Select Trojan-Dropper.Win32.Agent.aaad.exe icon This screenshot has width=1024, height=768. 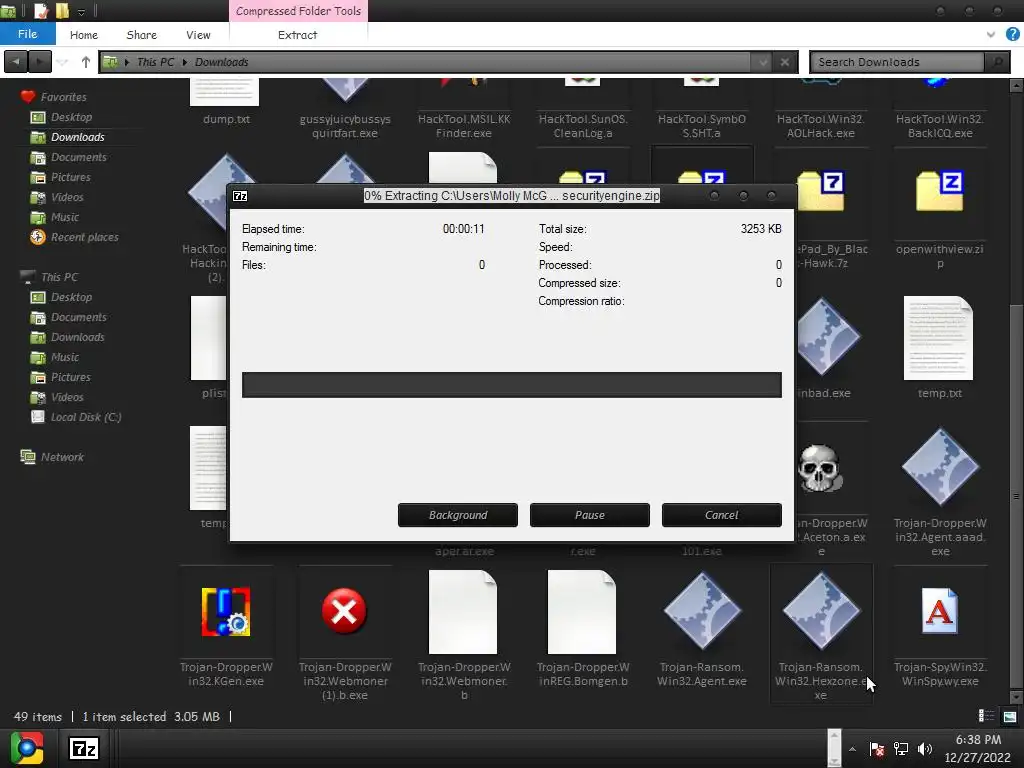pyautogui.click(x=940, y=468)
